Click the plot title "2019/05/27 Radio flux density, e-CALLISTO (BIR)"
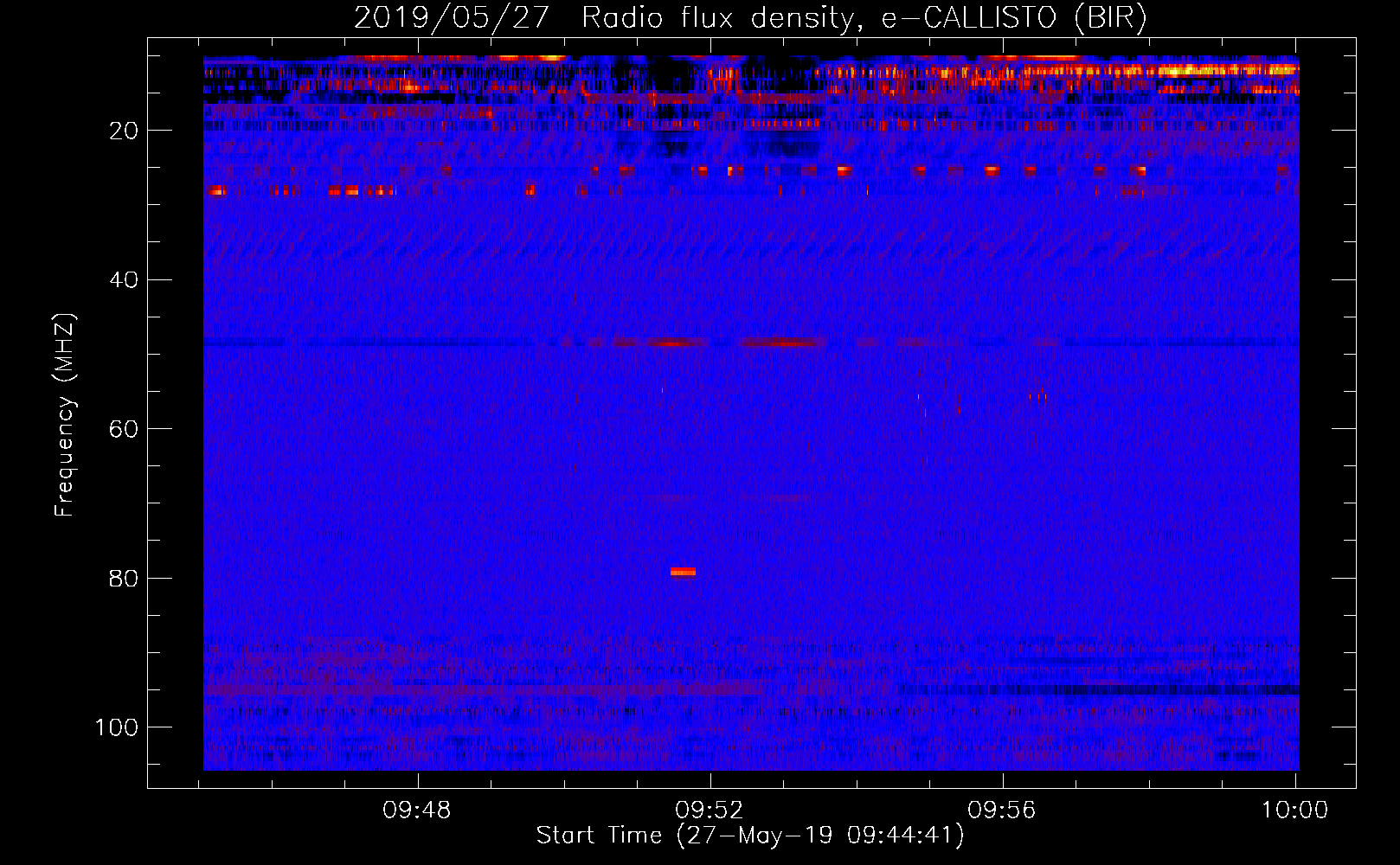The width and height of the screenshot is (1400, 865). pyautogui.click(x=750, y=17)
